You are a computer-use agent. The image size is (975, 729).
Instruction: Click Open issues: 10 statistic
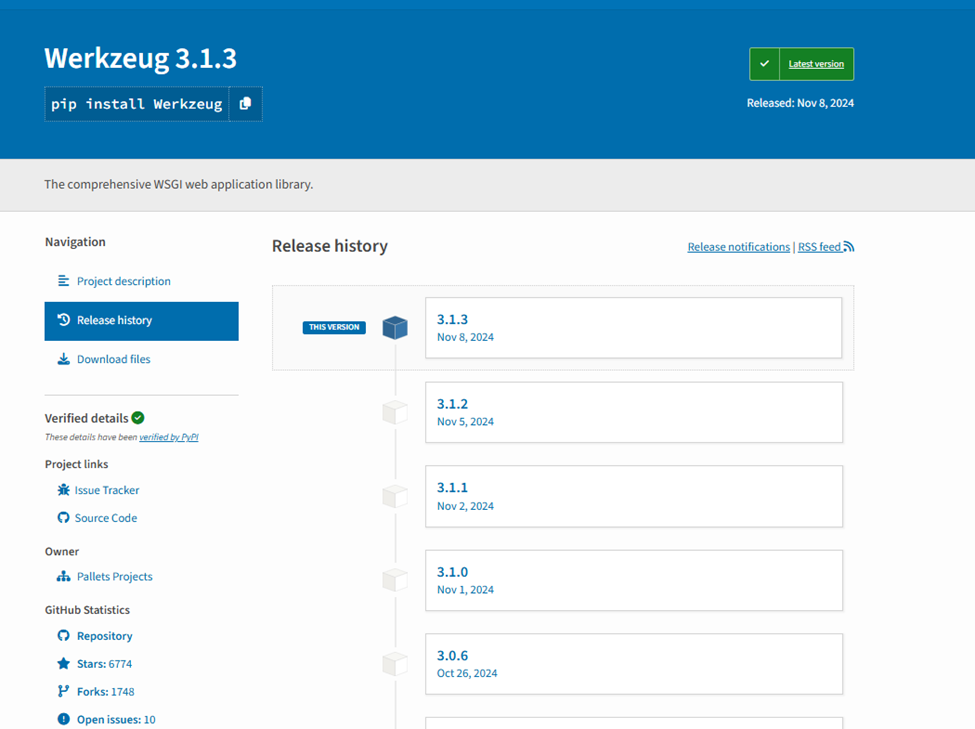(116, 720)
